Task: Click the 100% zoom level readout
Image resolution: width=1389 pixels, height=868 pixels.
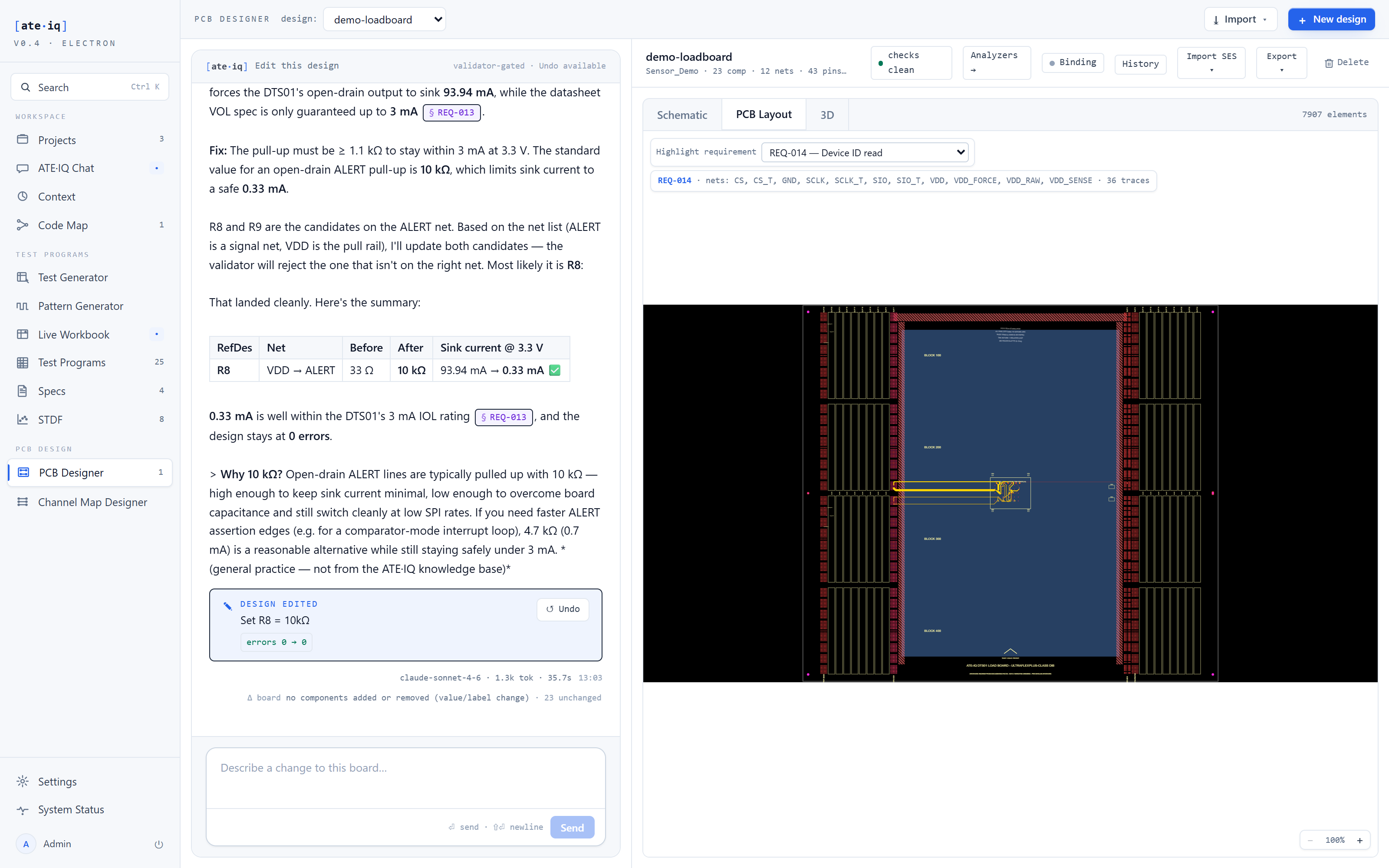Action: (x=1334, y=841)
